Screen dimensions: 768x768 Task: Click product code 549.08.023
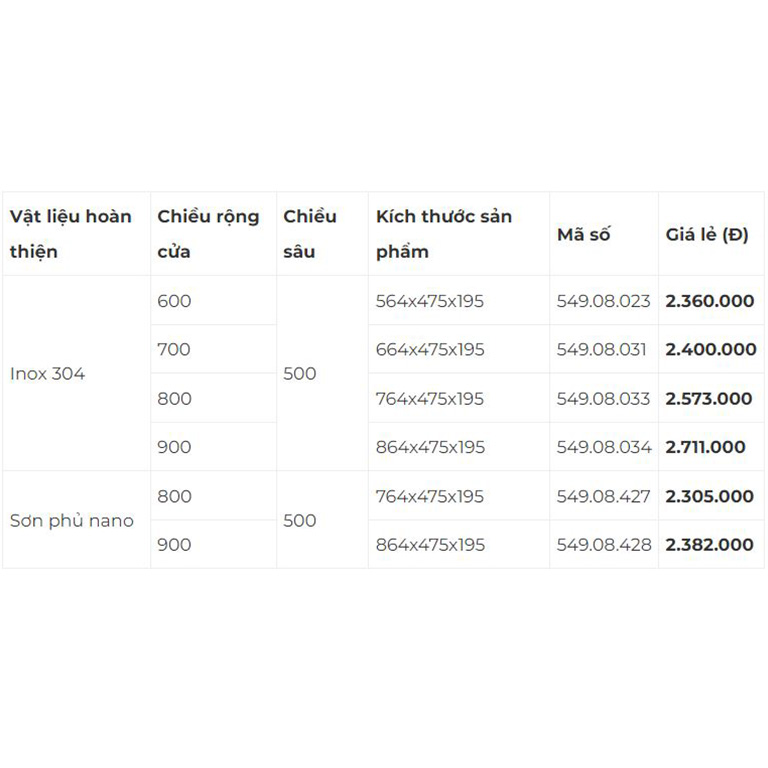click(x=603, y=301)
